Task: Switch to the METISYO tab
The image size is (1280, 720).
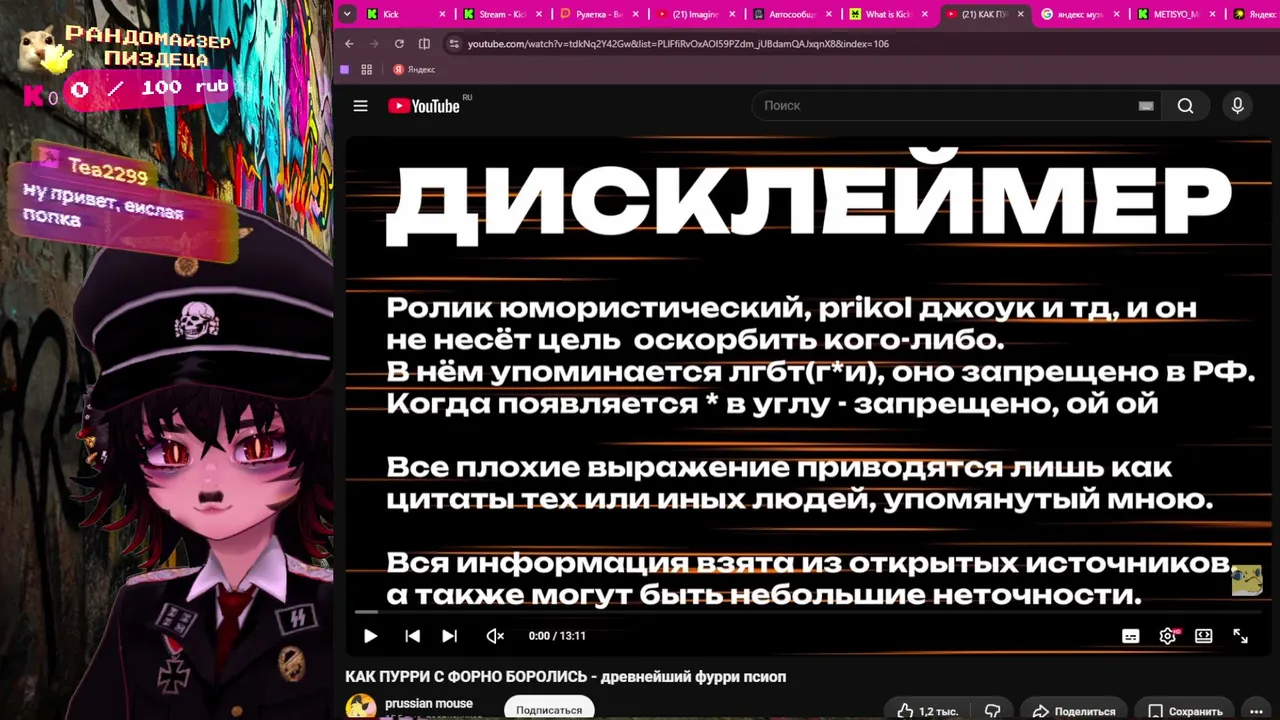Action: coord(1176,15)
